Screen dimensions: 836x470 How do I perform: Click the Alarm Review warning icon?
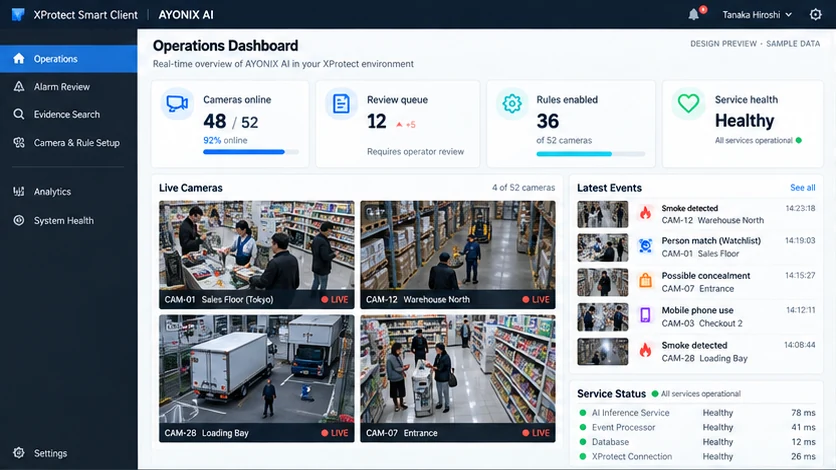[19, 86]
